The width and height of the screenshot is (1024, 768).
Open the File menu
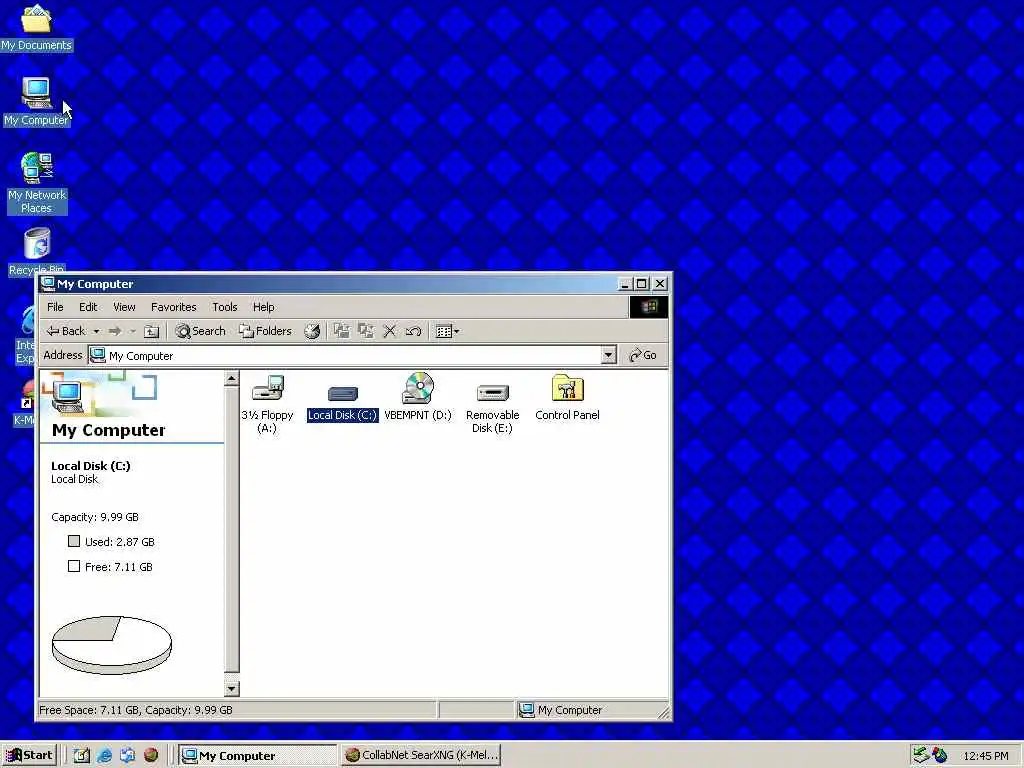click(55, 307)
